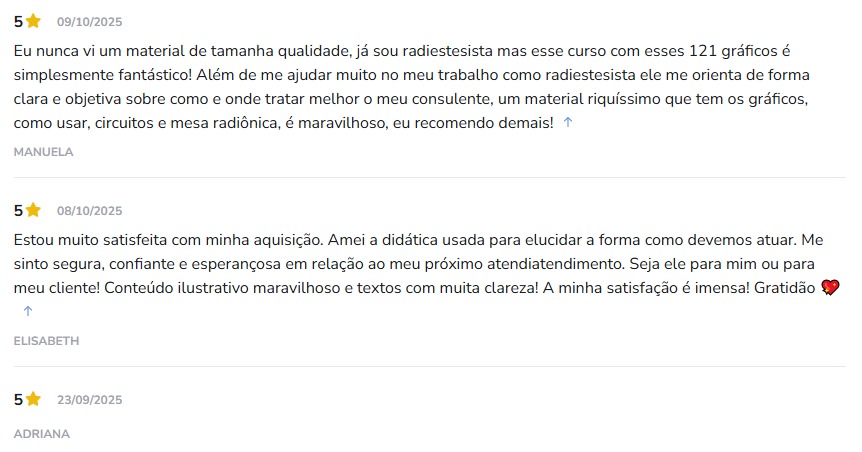Click the rating number 5 on Adriana's review
862x452 pixels.
click(18, 399)
